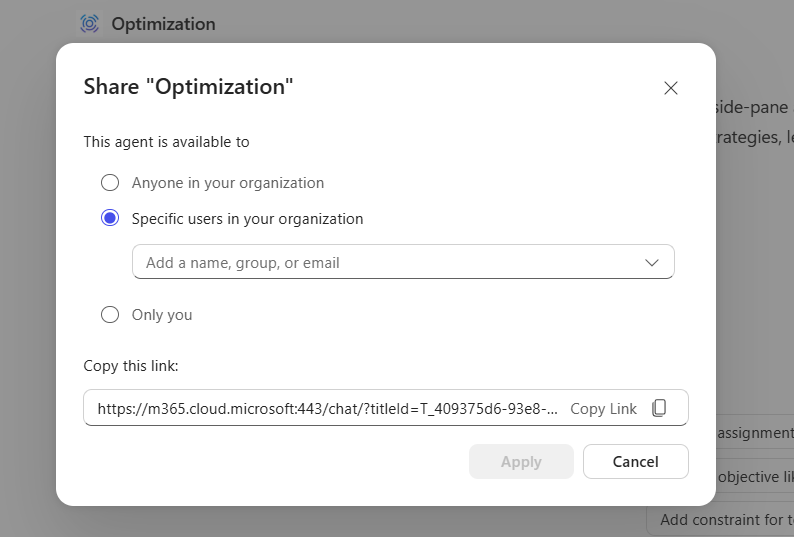
Task: Select the Anyone in your organization option
Action: coord(110,183)
